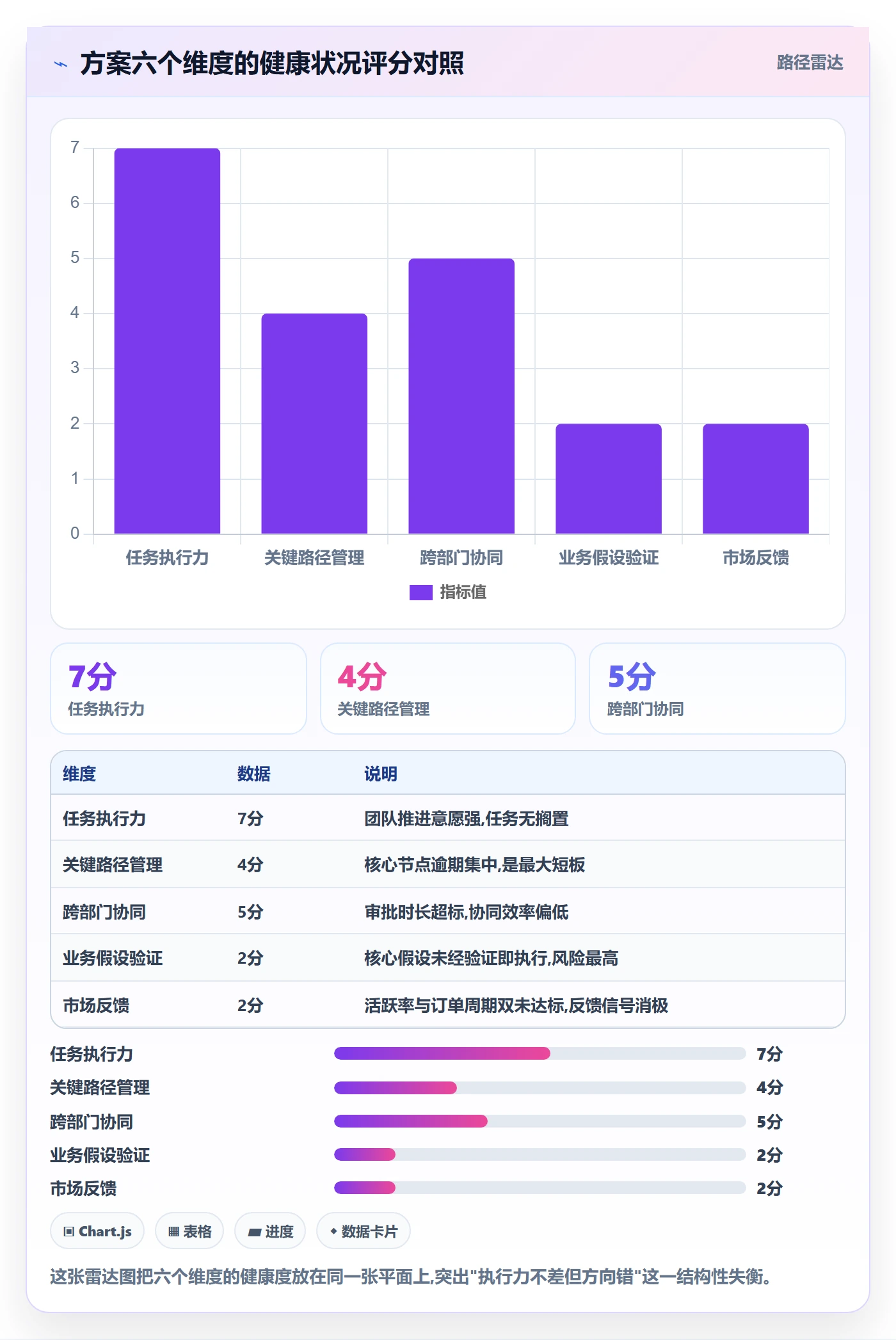This screenshot has height=1340, width=896.
Task: Select the 4分 关键路径管理 data card
Action: [448, 689]
